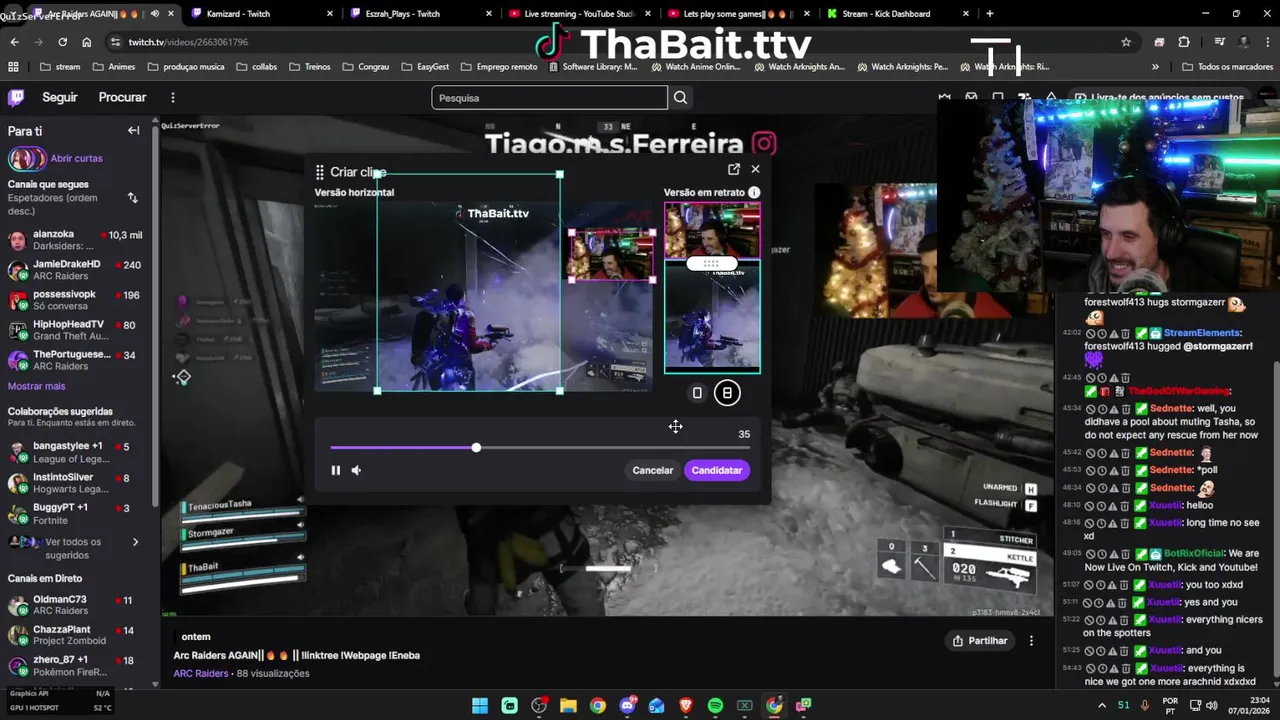
Task: Bookmark this page with star
Action: (1126, 42)
